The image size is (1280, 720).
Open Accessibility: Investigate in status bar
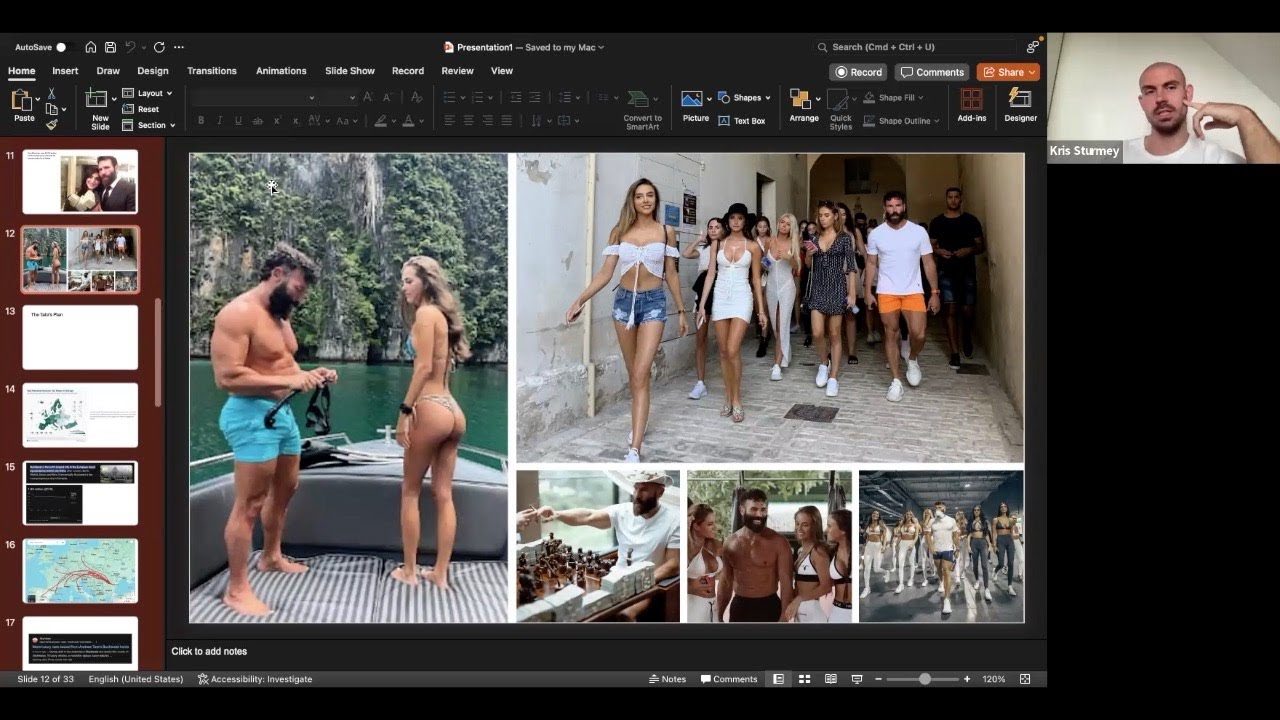coord(255,679)
